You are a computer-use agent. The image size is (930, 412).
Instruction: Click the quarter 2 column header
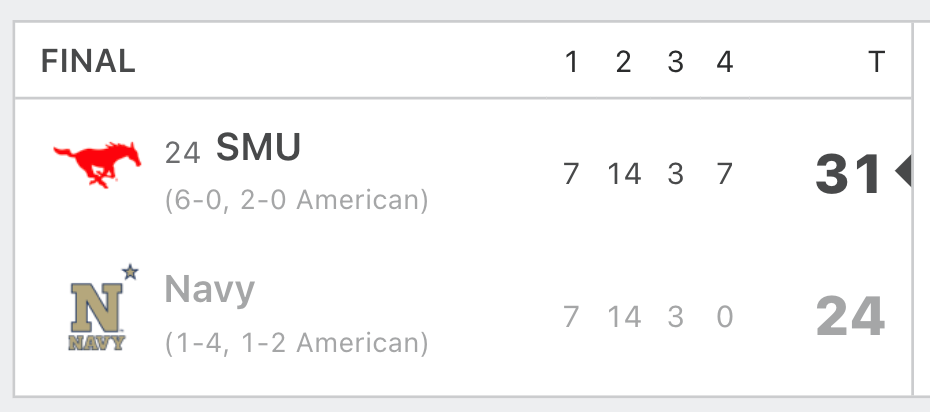[623, 62]
